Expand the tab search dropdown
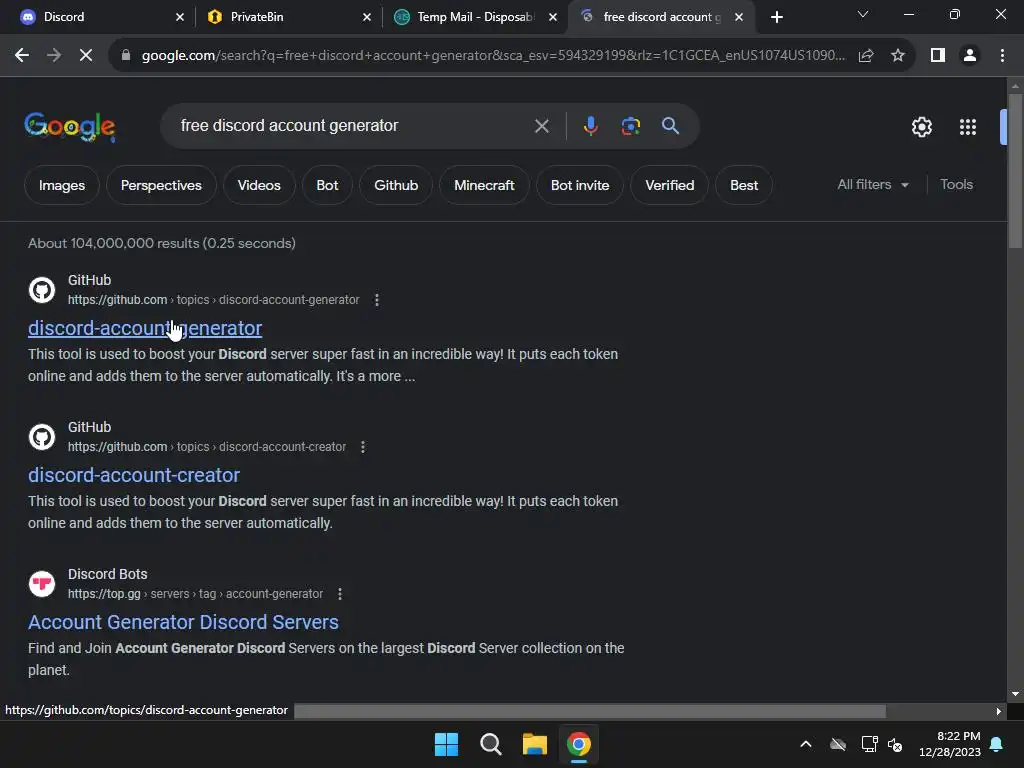 (863, 14)
